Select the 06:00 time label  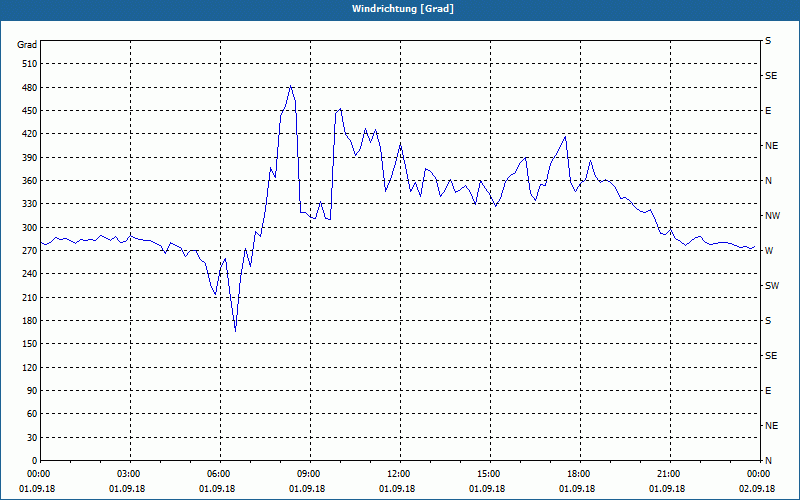(x=220, y=474)
